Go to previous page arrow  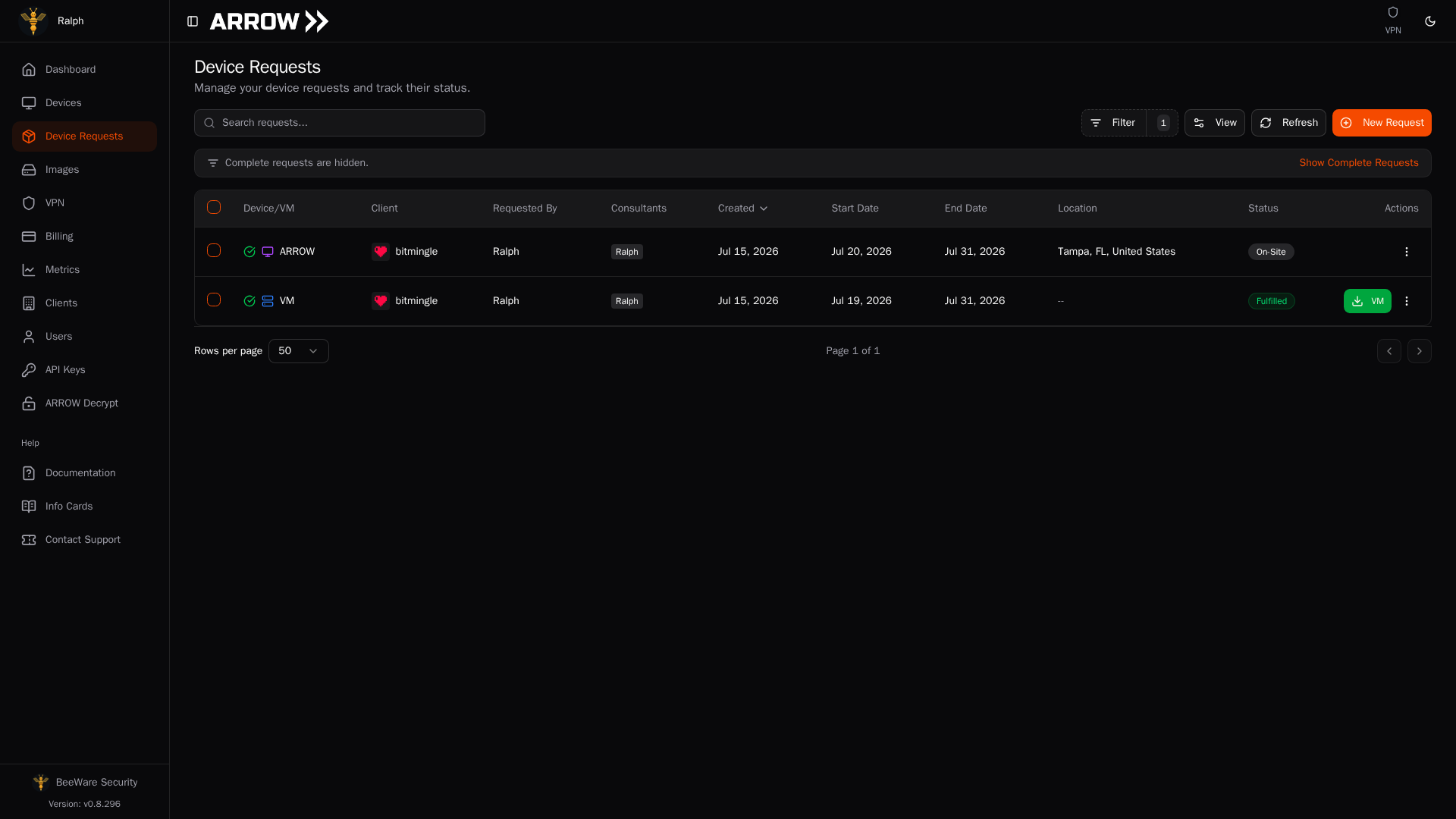[x=1389, y=351]
